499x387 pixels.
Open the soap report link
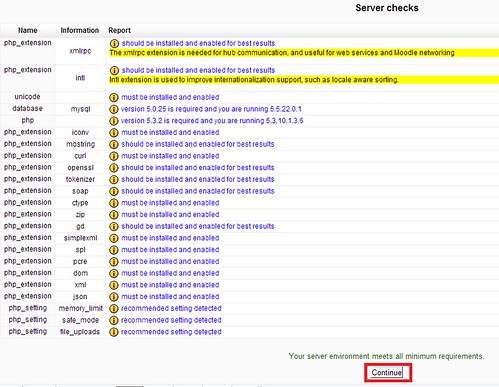coord(198,191)
